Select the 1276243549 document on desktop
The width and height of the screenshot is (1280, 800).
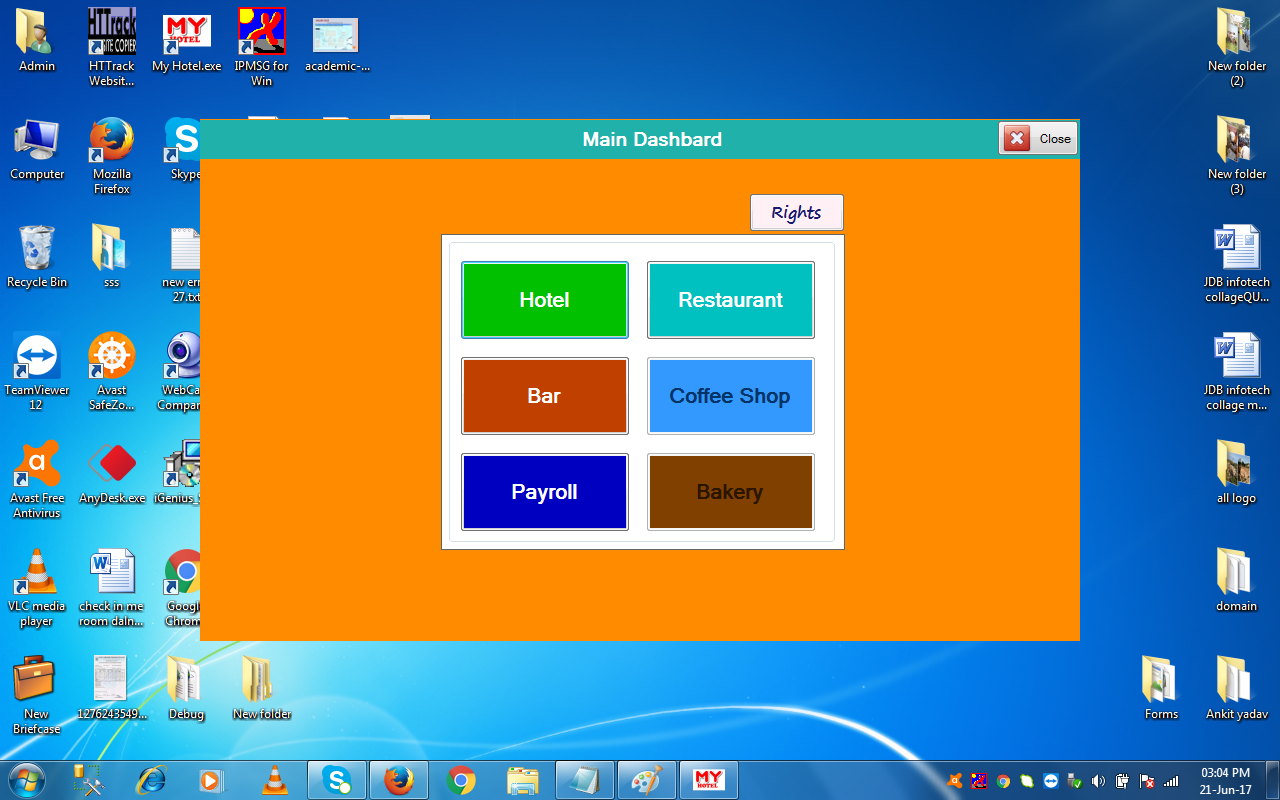click(112, 690)
